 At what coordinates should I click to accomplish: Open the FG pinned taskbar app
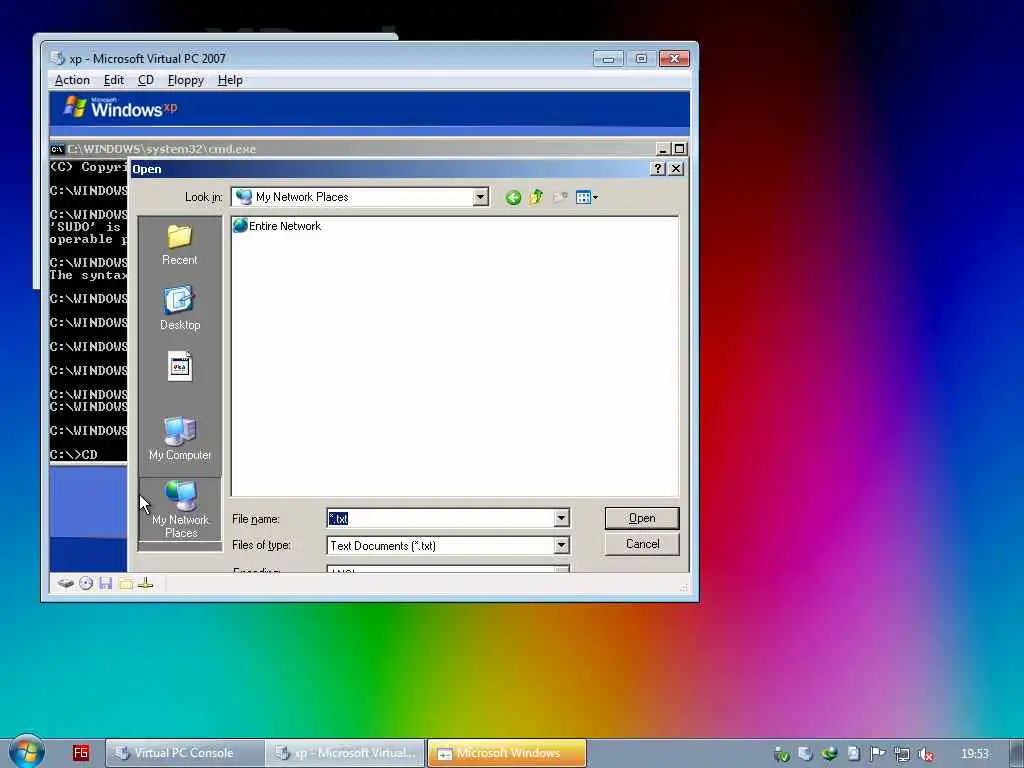[x=80, y=753]
